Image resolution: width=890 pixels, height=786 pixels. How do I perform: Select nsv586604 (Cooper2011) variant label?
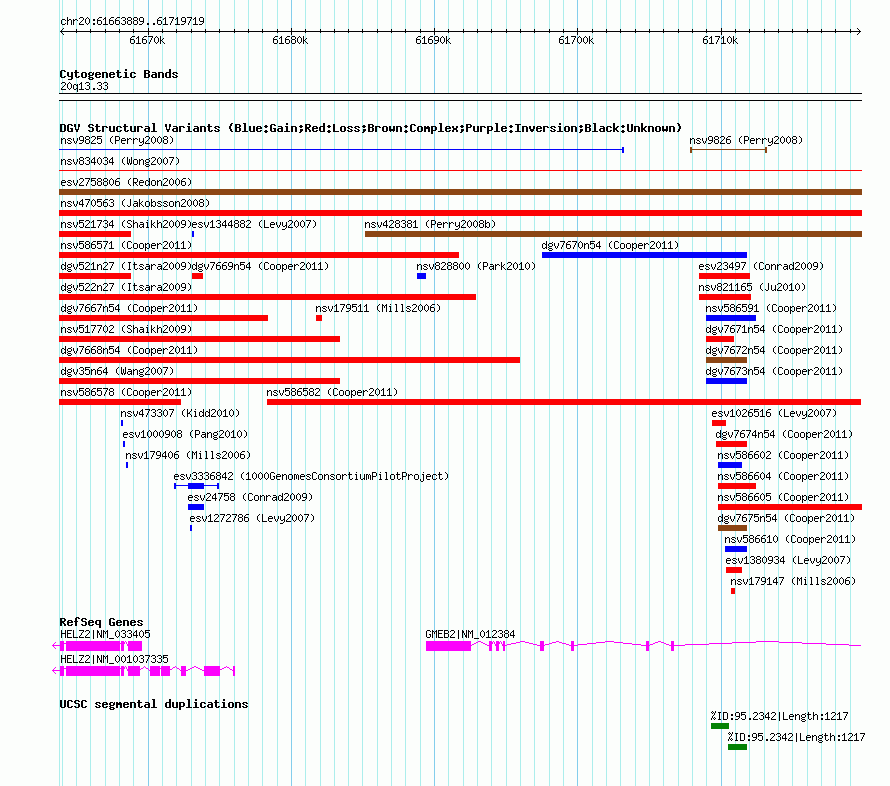tap(783, 476)
